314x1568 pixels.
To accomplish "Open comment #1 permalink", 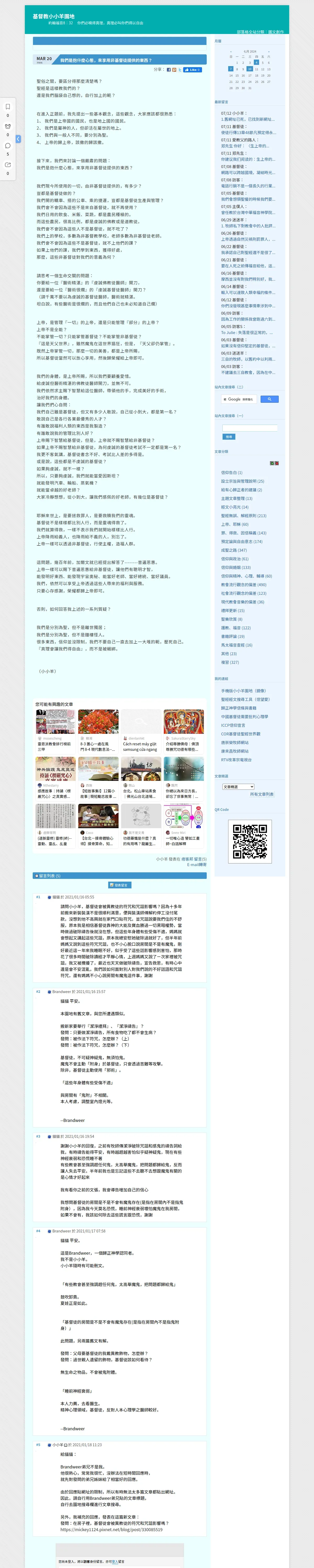I will coord(38,897).
